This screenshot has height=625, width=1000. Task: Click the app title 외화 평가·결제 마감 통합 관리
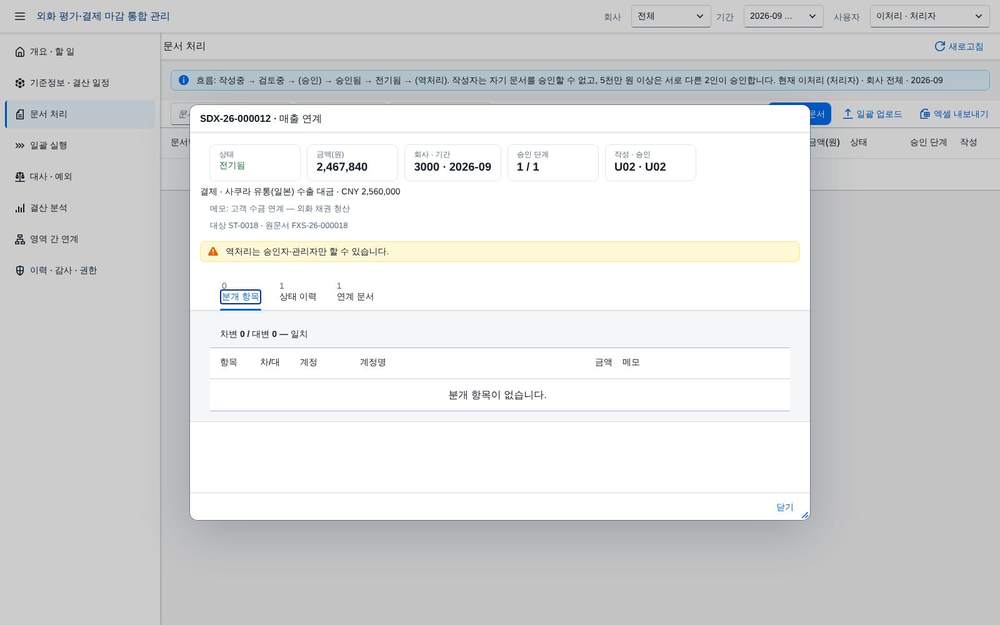coord(103,16)
